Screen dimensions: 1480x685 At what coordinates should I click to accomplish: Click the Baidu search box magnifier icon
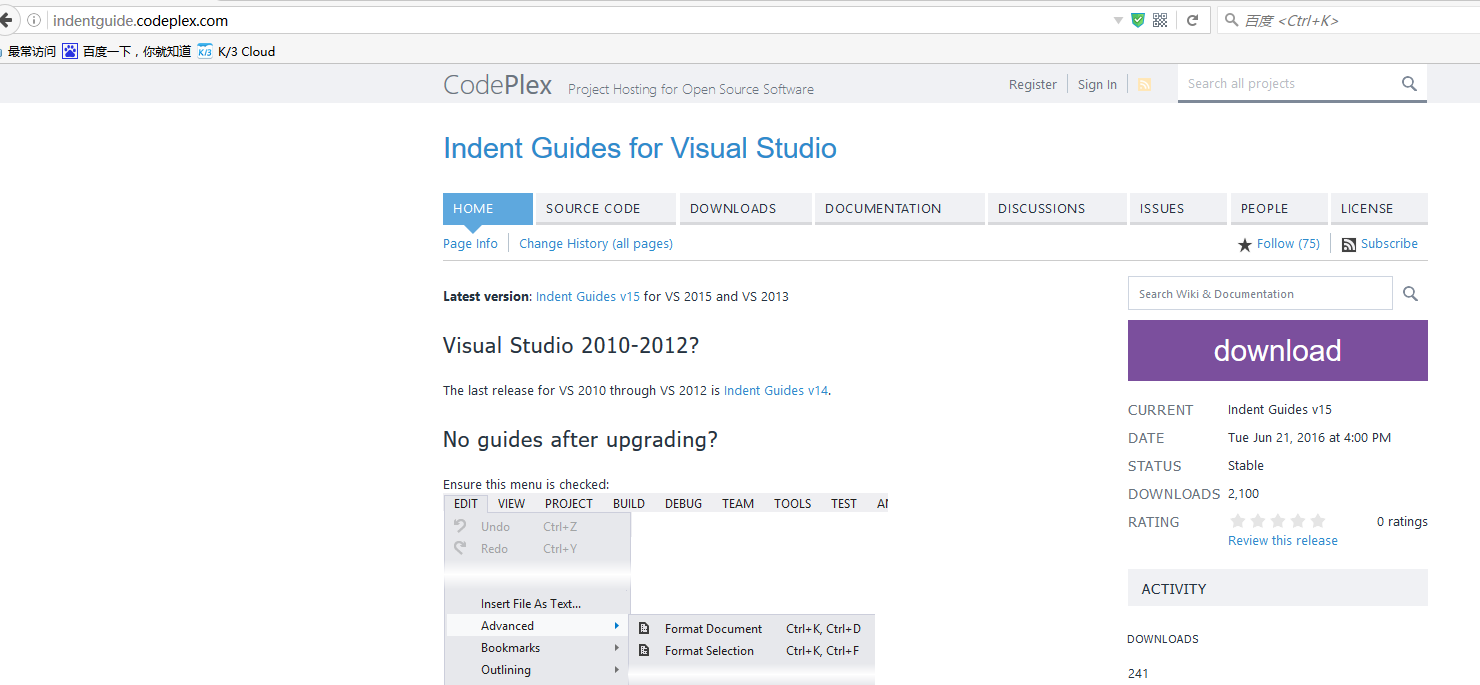tap(1230, 20)
